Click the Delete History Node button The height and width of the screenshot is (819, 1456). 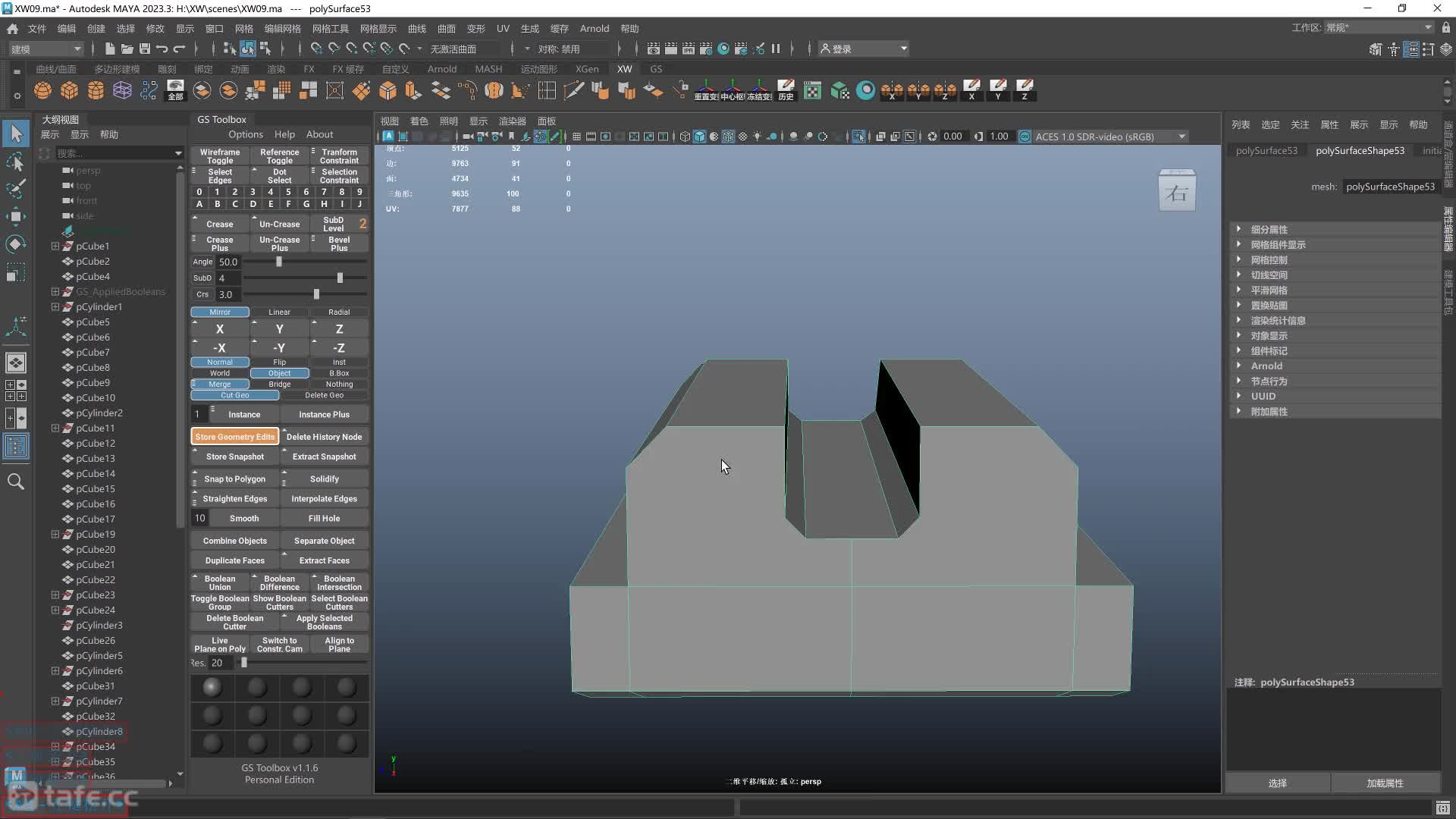[324, 437]
